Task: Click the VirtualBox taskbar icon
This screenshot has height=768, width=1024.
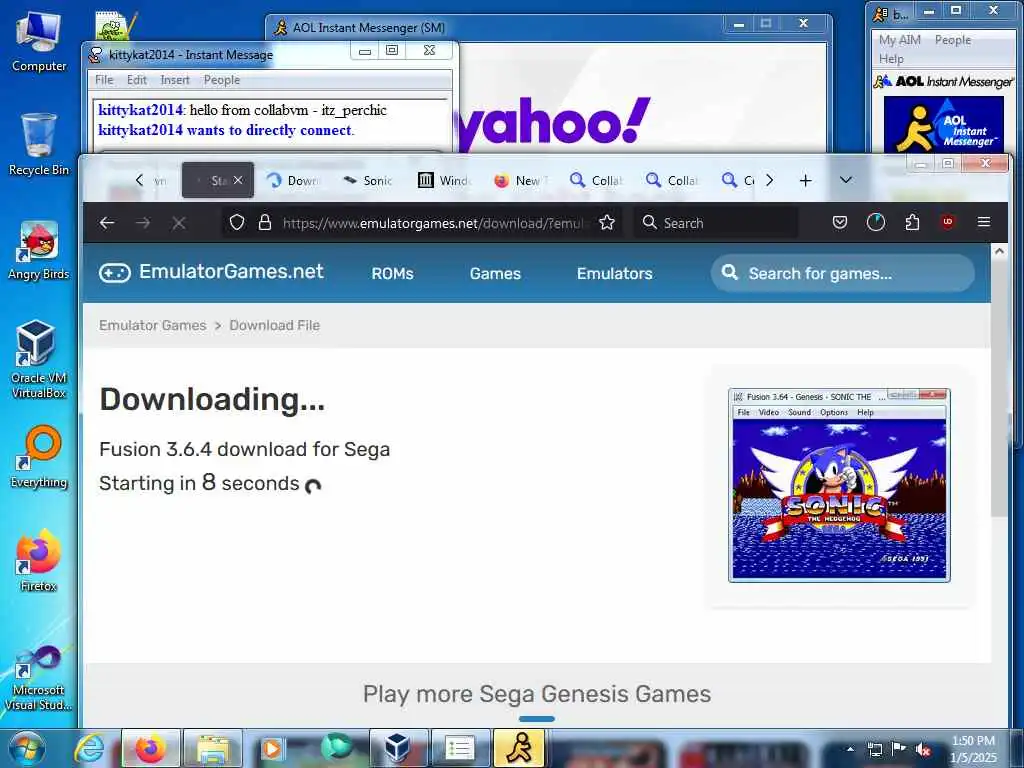Action: pos(398,748)
